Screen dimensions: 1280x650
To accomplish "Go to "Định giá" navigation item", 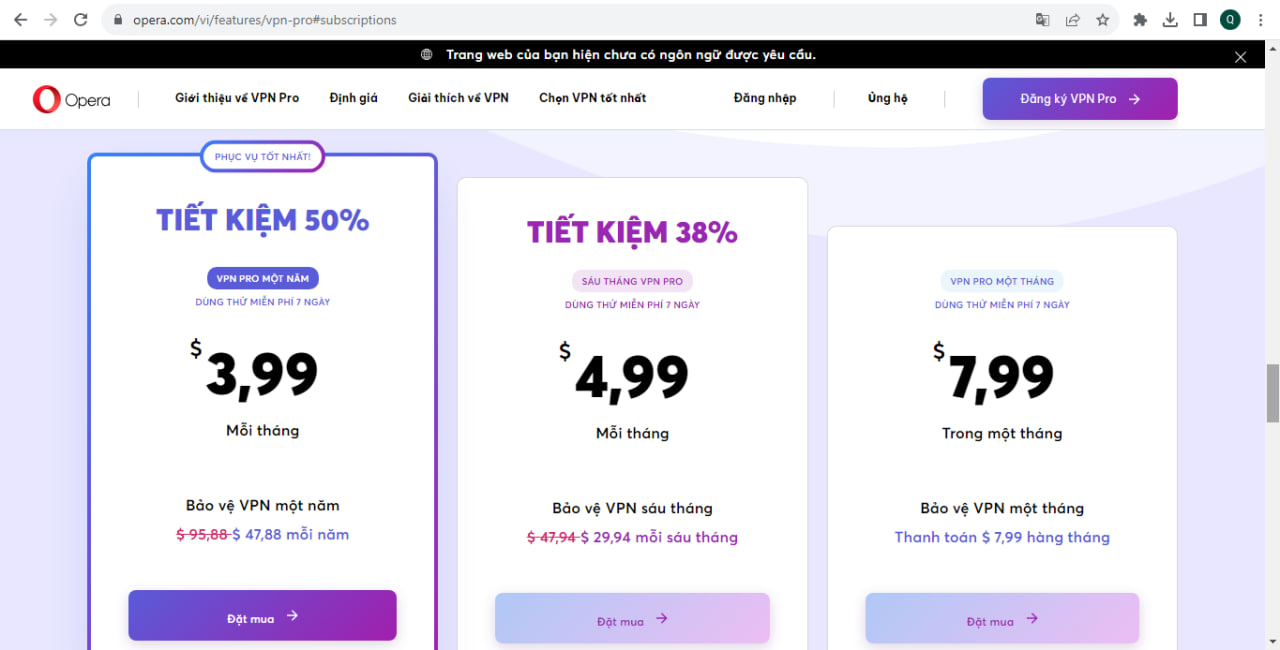I will tap(354, 98).
